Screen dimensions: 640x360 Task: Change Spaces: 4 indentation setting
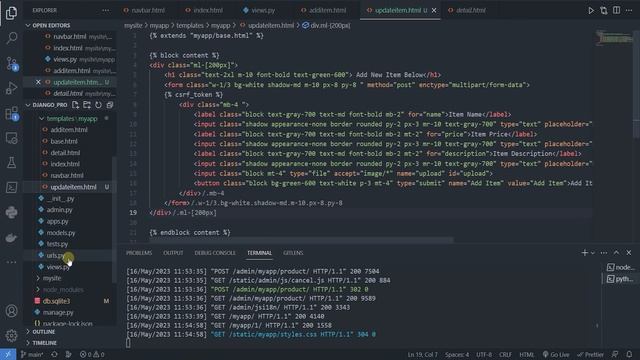[457, 354]
